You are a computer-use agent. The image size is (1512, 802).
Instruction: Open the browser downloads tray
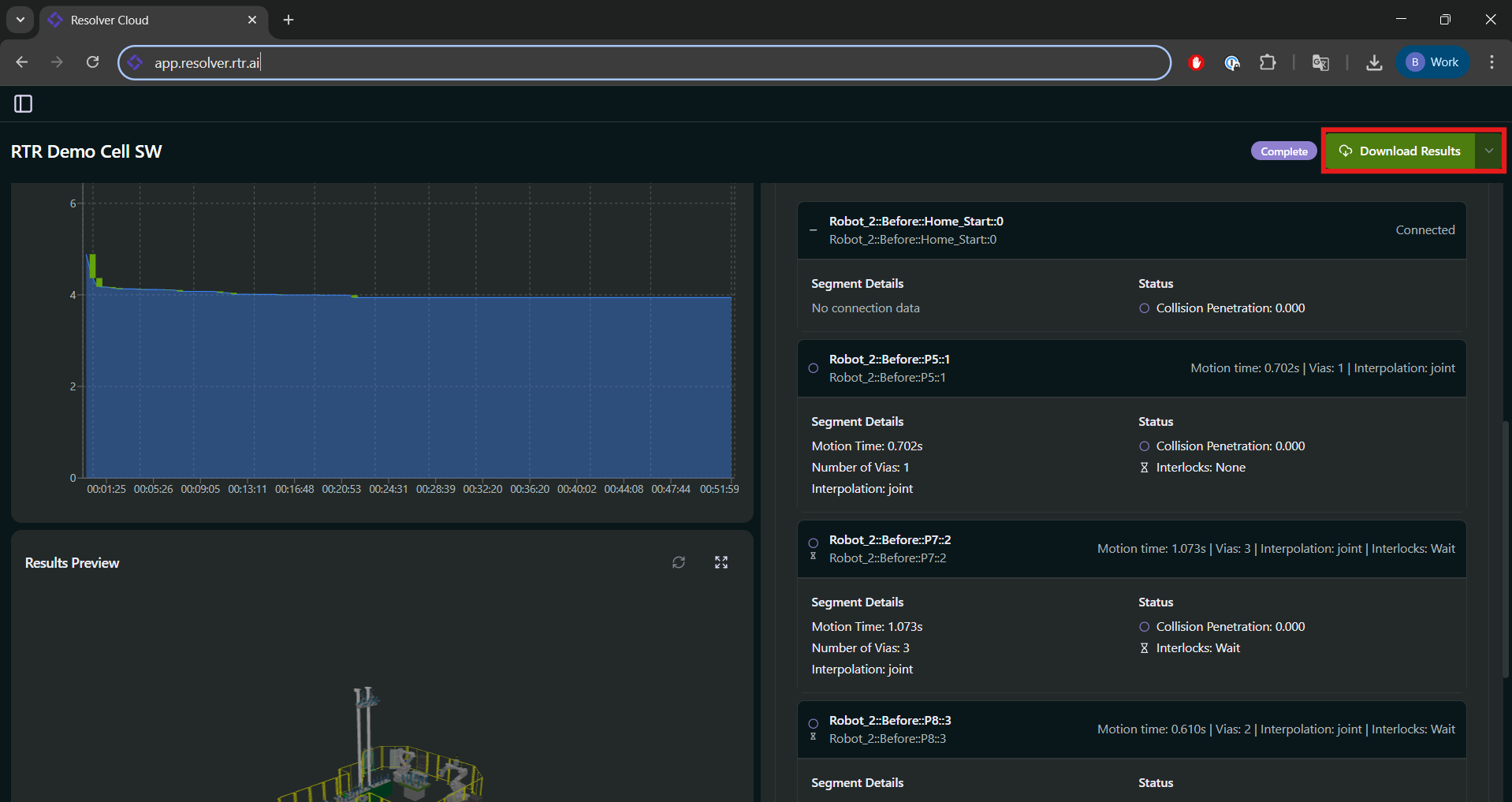(1374, 62)
